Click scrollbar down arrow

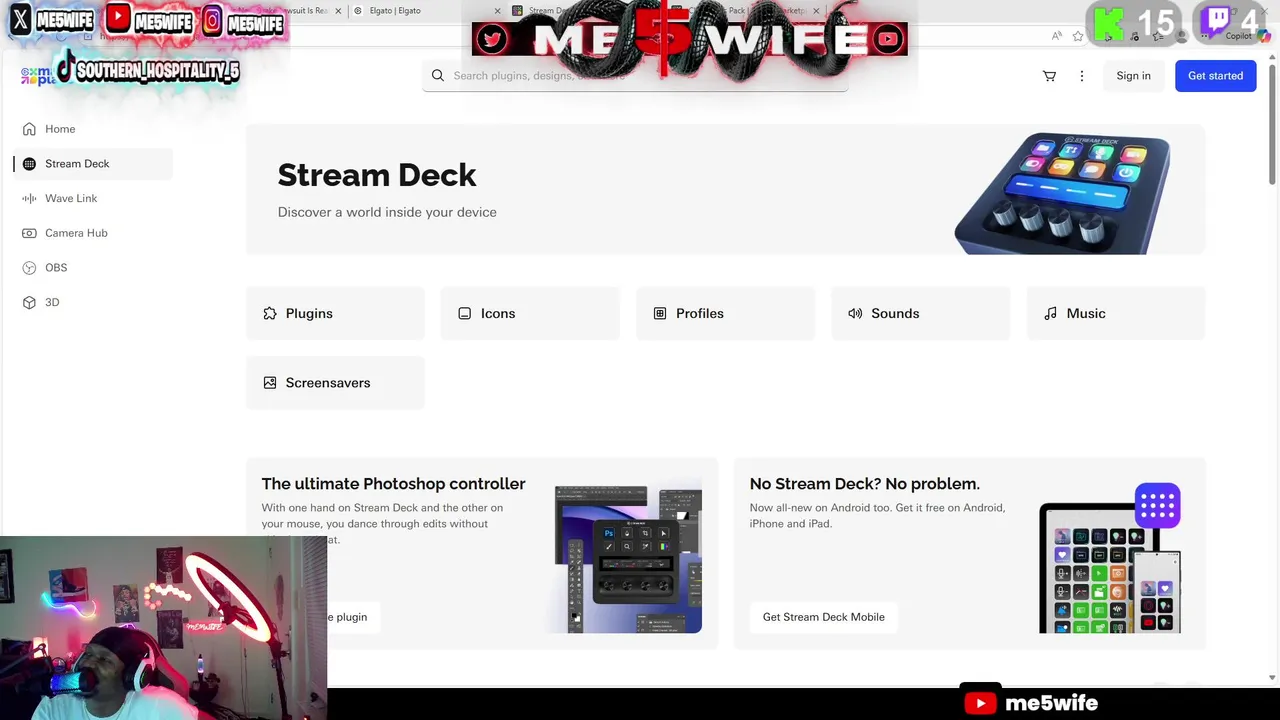1272,678
